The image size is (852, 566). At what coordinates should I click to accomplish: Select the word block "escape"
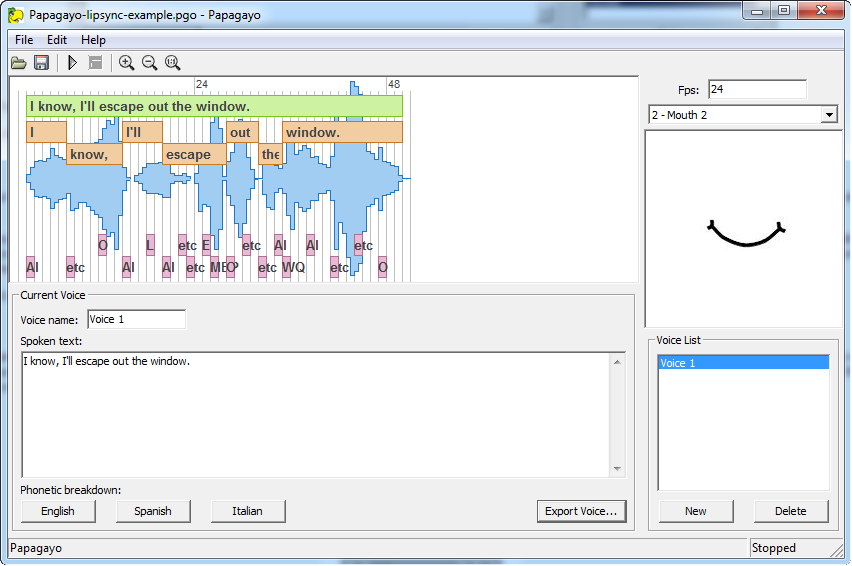pos(195,154)
